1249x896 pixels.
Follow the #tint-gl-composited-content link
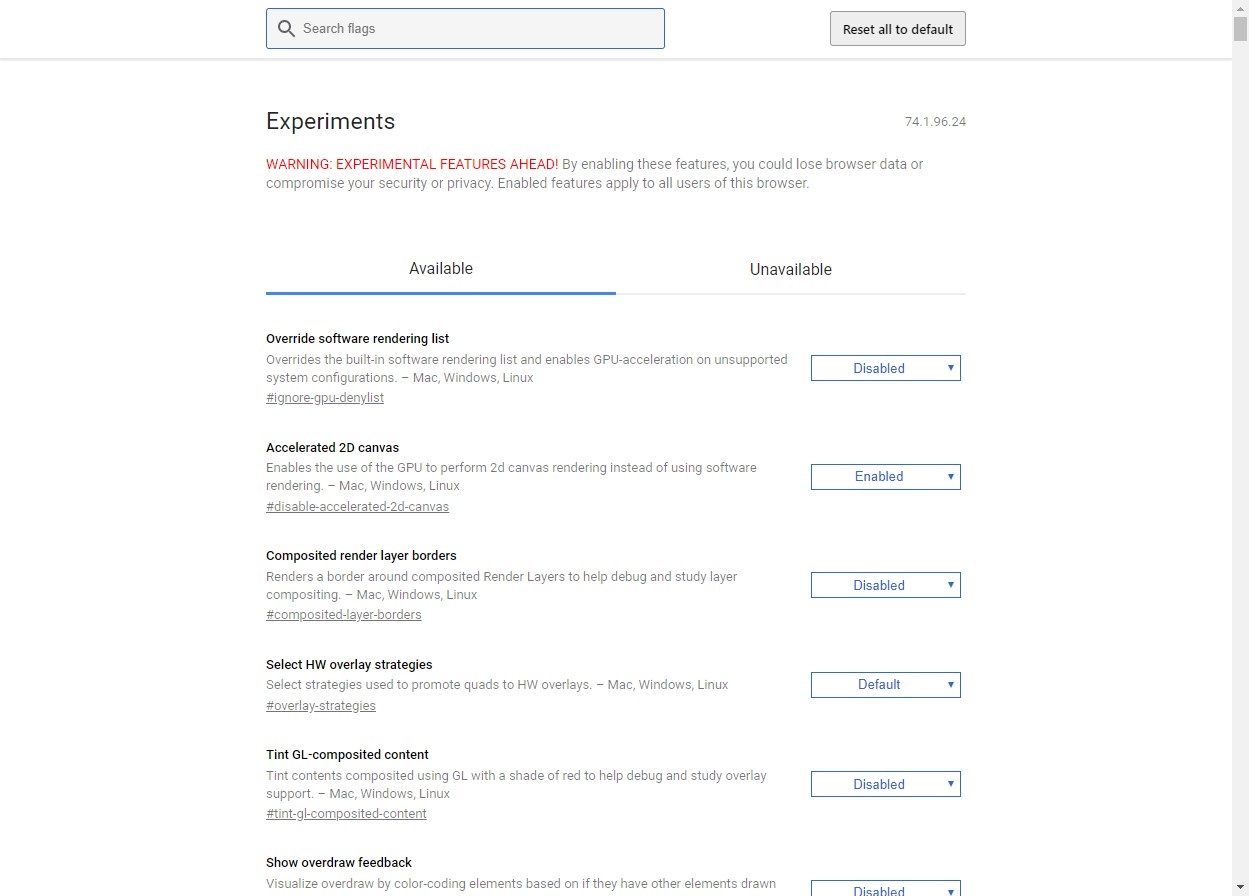click(x=346, y=814)
